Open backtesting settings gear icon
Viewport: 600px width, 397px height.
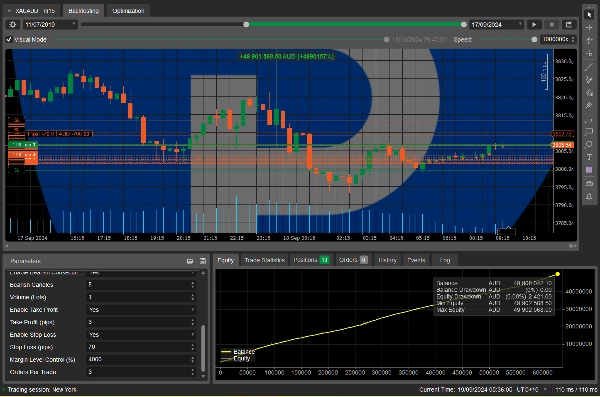click(13, 25)
